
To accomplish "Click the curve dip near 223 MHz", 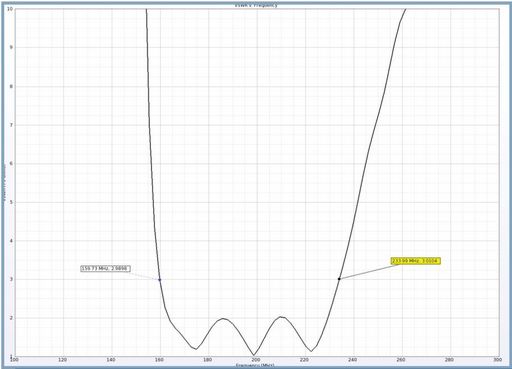I will coord(311,351).
